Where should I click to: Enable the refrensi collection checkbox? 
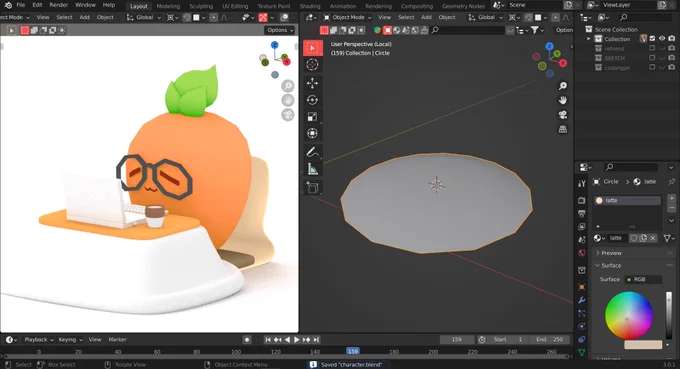click(652, 49)
